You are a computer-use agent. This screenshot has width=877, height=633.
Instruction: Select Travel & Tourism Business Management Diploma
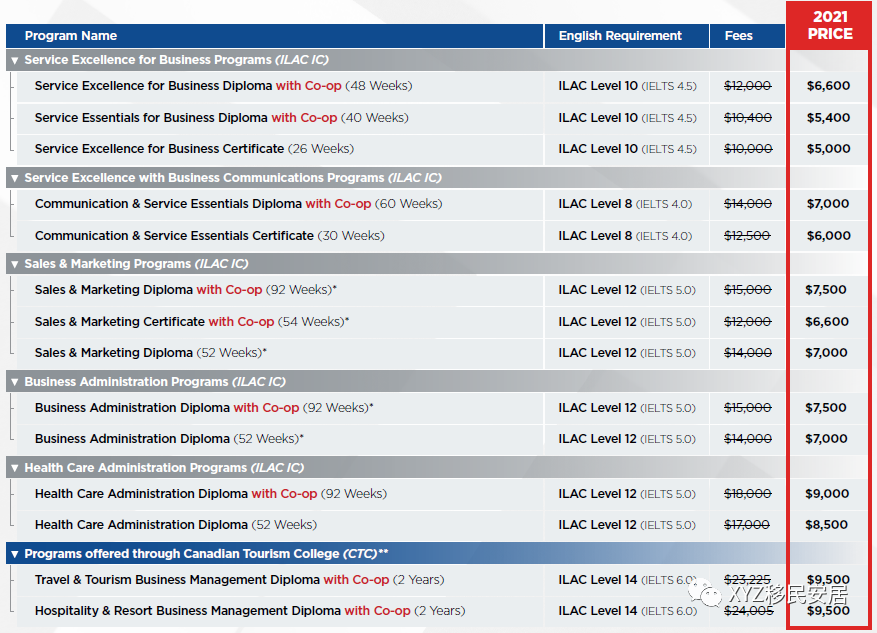coord(239,580)
